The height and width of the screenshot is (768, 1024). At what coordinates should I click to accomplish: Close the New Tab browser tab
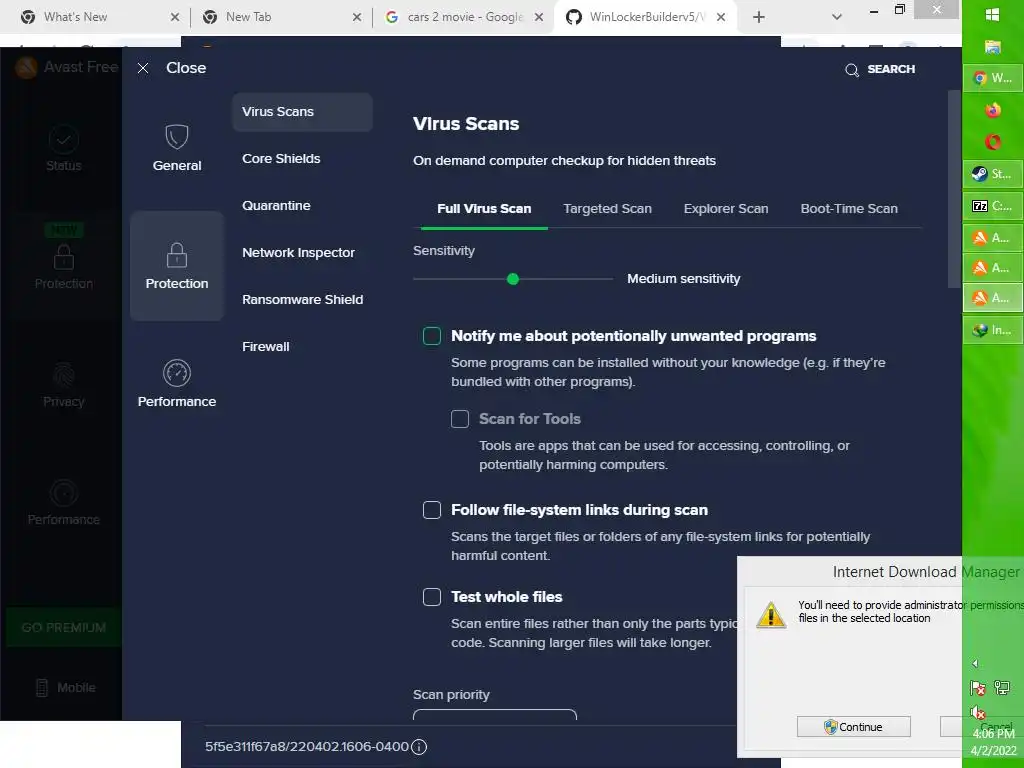[357, 18]
